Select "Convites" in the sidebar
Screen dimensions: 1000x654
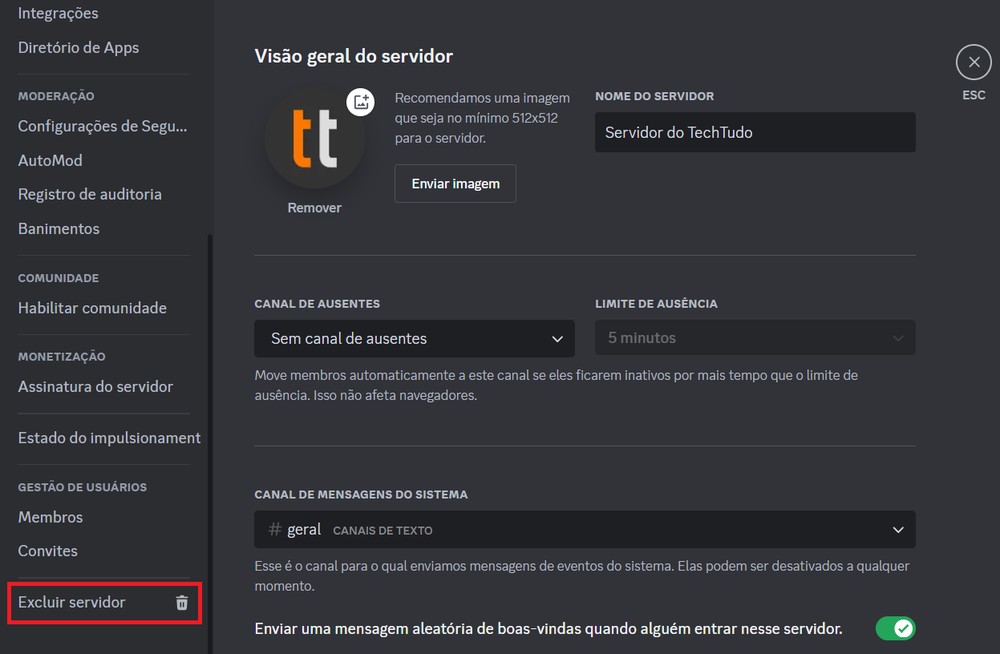point(48,551)
